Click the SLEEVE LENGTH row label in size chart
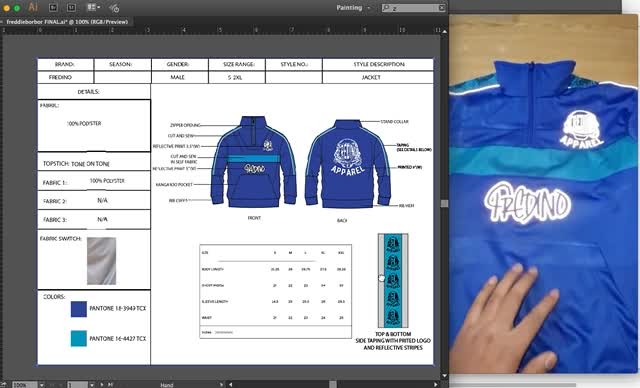The width and height of the screenshot is (640, 388). pos(214,302)
